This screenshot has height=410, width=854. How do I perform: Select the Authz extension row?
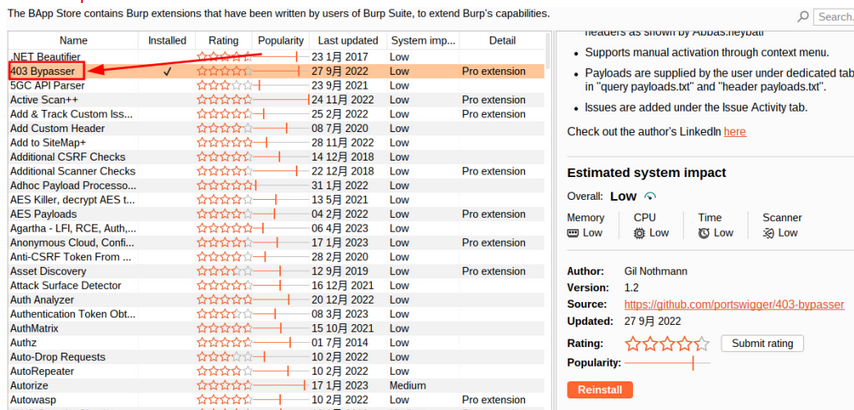pyautogui.click(x=276, y=342)
